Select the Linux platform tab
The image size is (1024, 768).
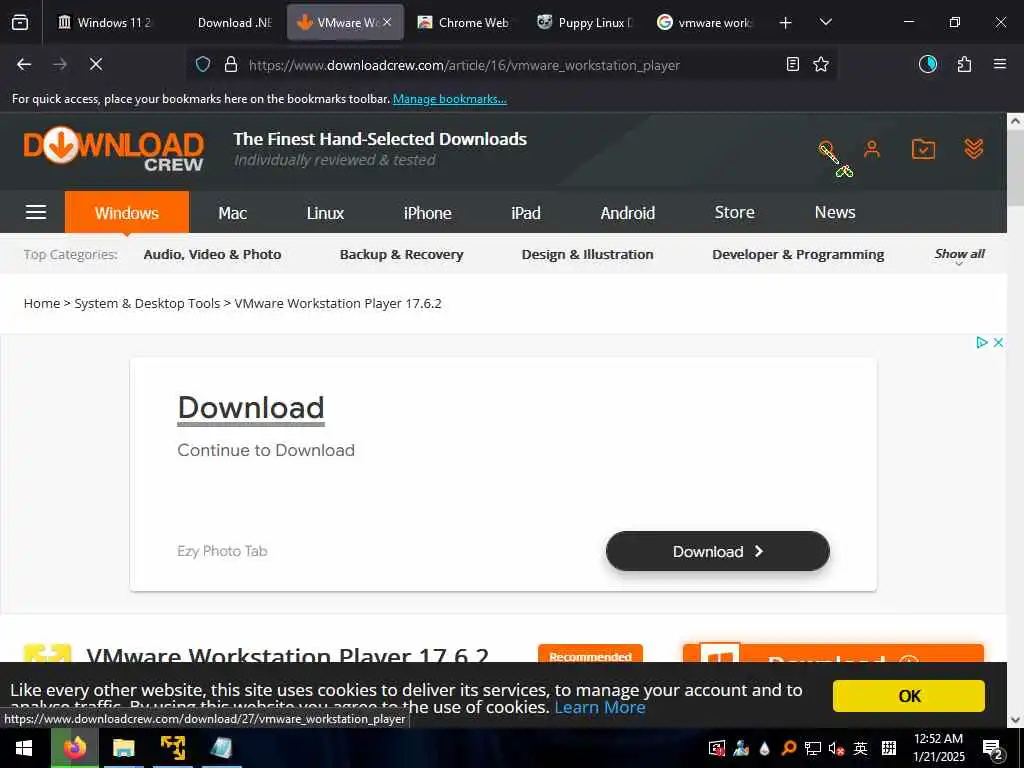[x=325, y=213]
